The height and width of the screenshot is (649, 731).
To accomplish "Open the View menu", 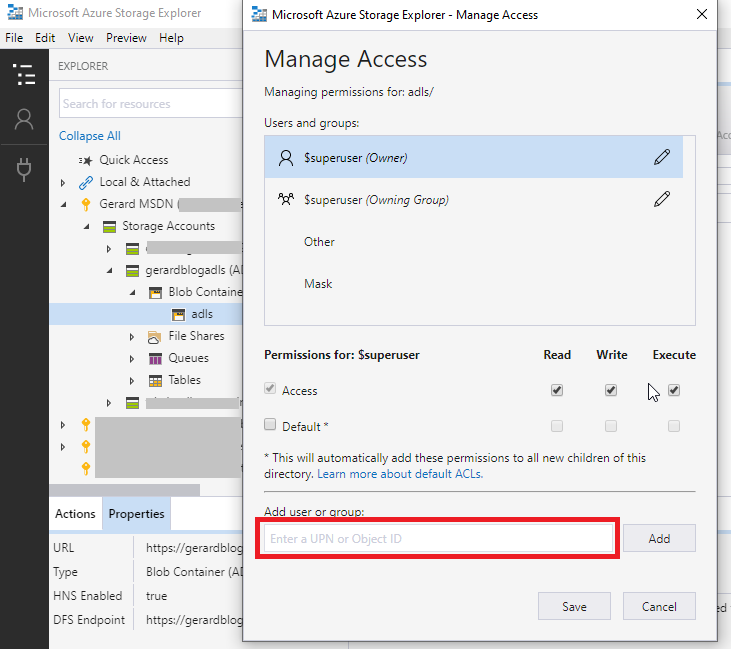I will [x=81, y=38].
